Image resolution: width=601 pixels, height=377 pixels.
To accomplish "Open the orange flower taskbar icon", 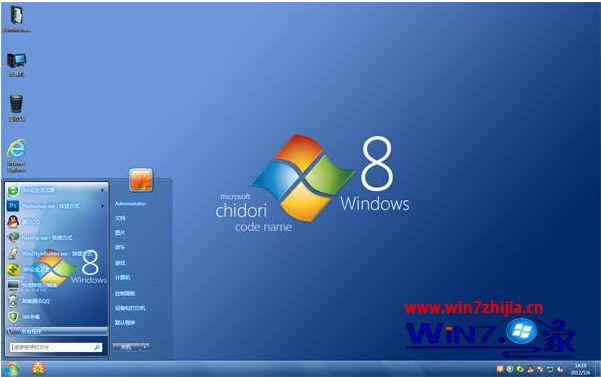I will click(39, 369).
